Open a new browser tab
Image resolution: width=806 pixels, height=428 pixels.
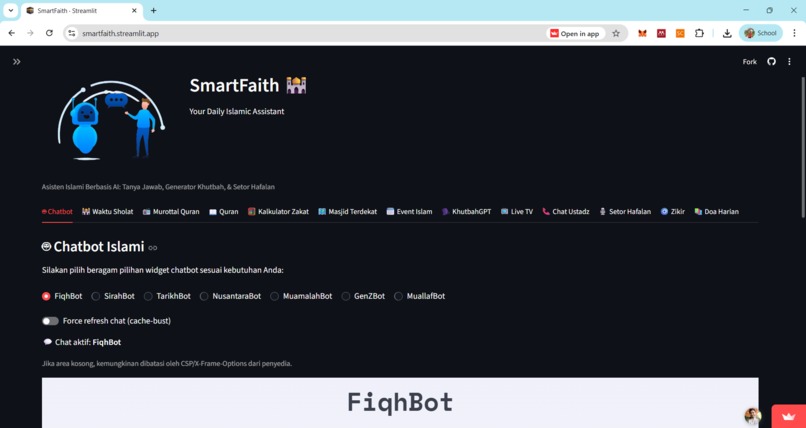coord(153,10)
